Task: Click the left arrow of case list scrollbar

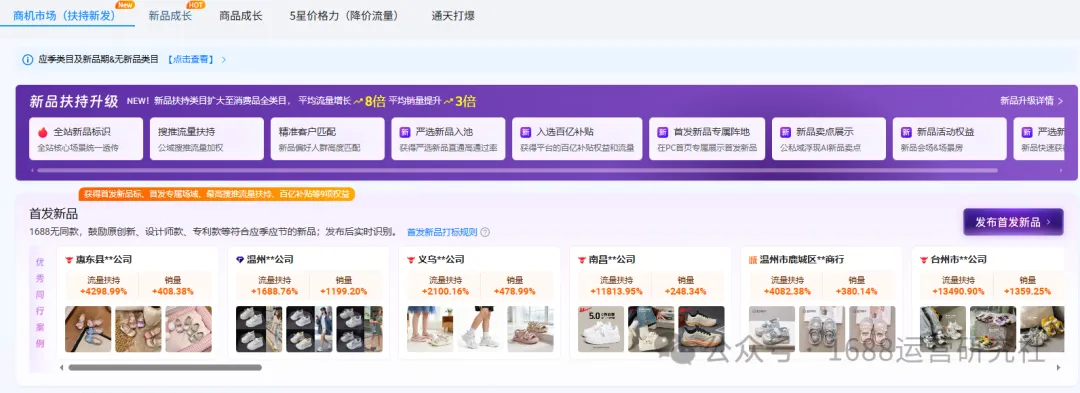Action: click(61, 368)
